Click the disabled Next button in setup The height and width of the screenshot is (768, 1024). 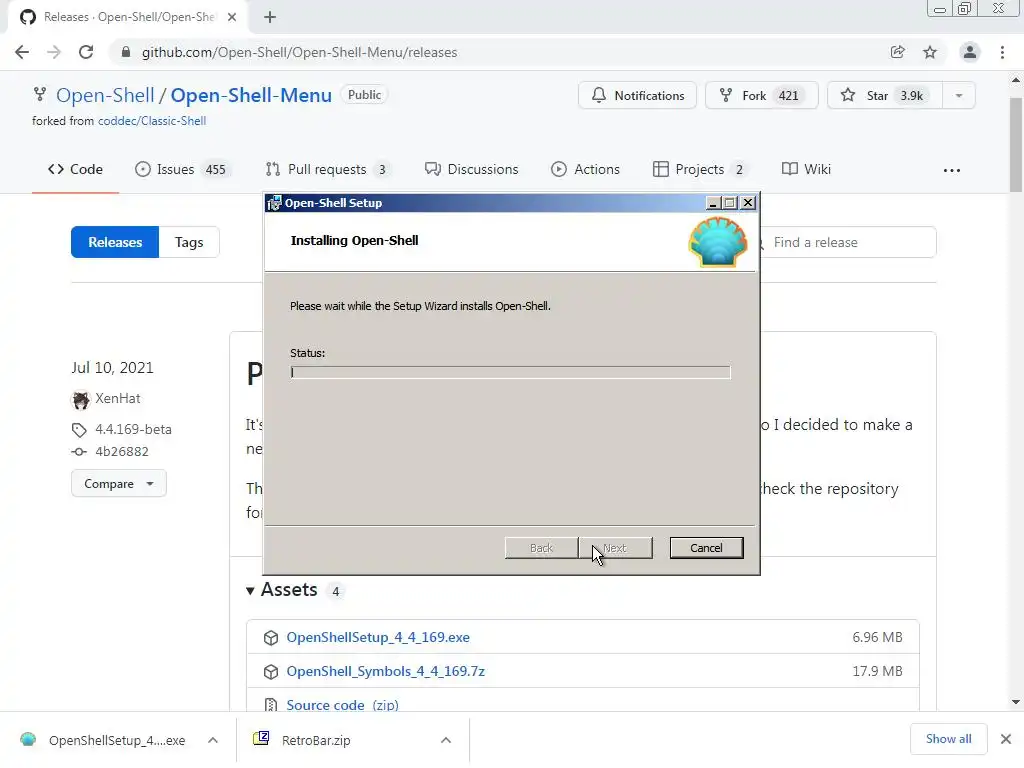coord(615,548)
